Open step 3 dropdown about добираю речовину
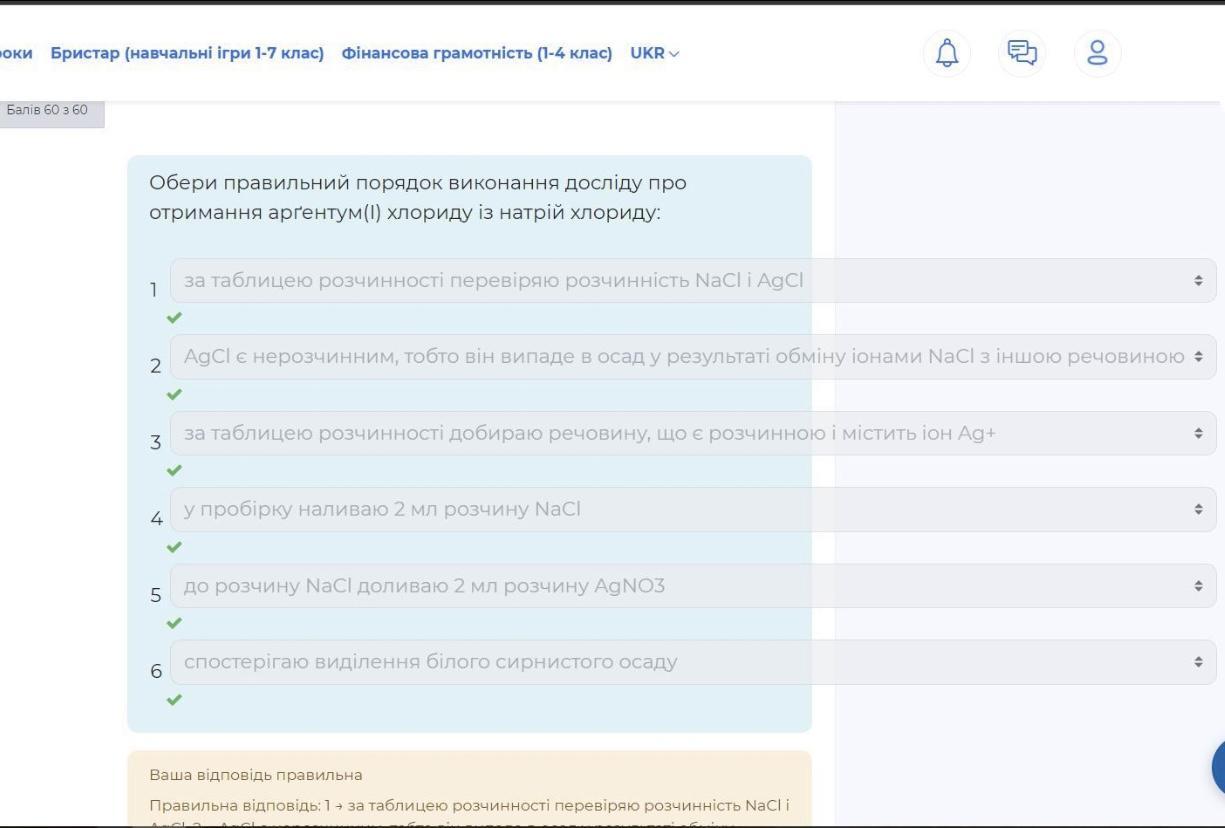 tap(692, 433)
